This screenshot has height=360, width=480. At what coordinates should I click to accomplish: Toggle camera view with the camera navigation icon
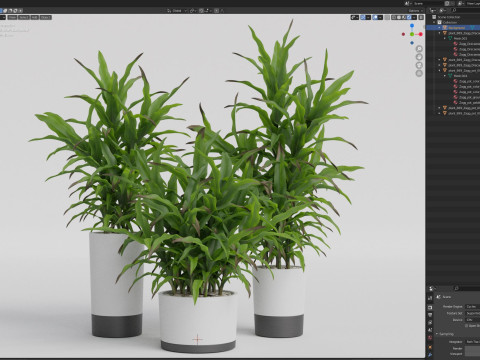(419, 65)
